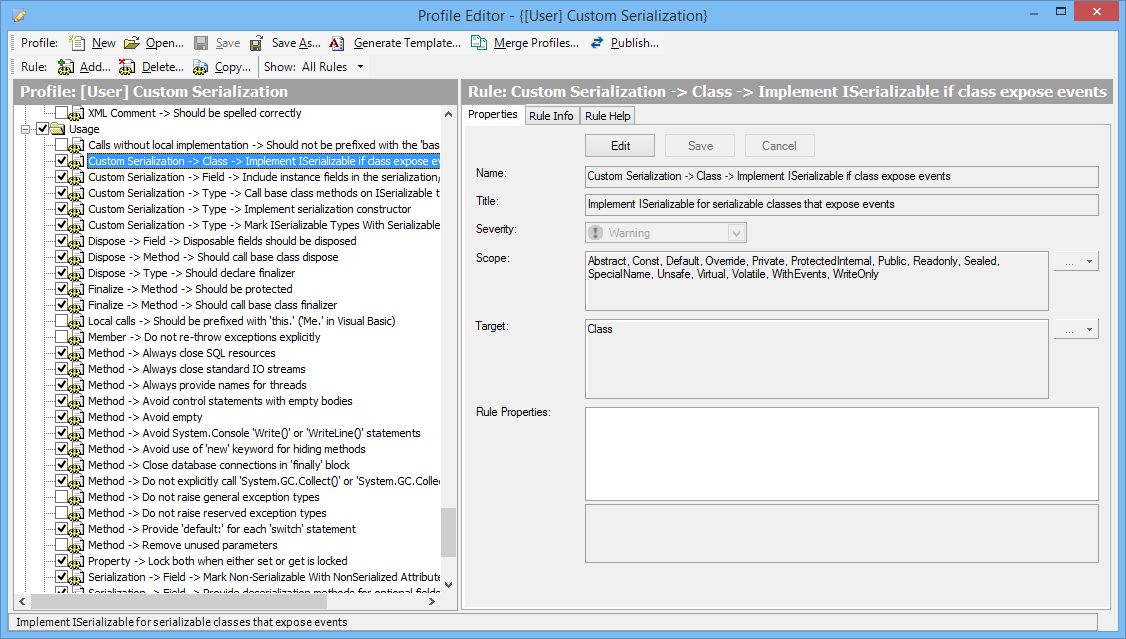The image size is (1126, 639).
Task: Click the Title input field
Action: [842, 205]
